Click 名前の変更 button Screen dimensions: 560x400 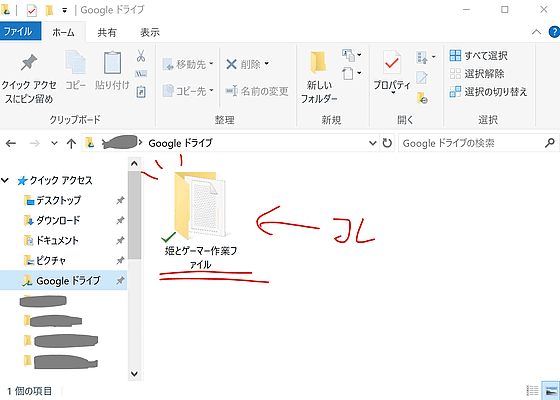click(257, 91)
